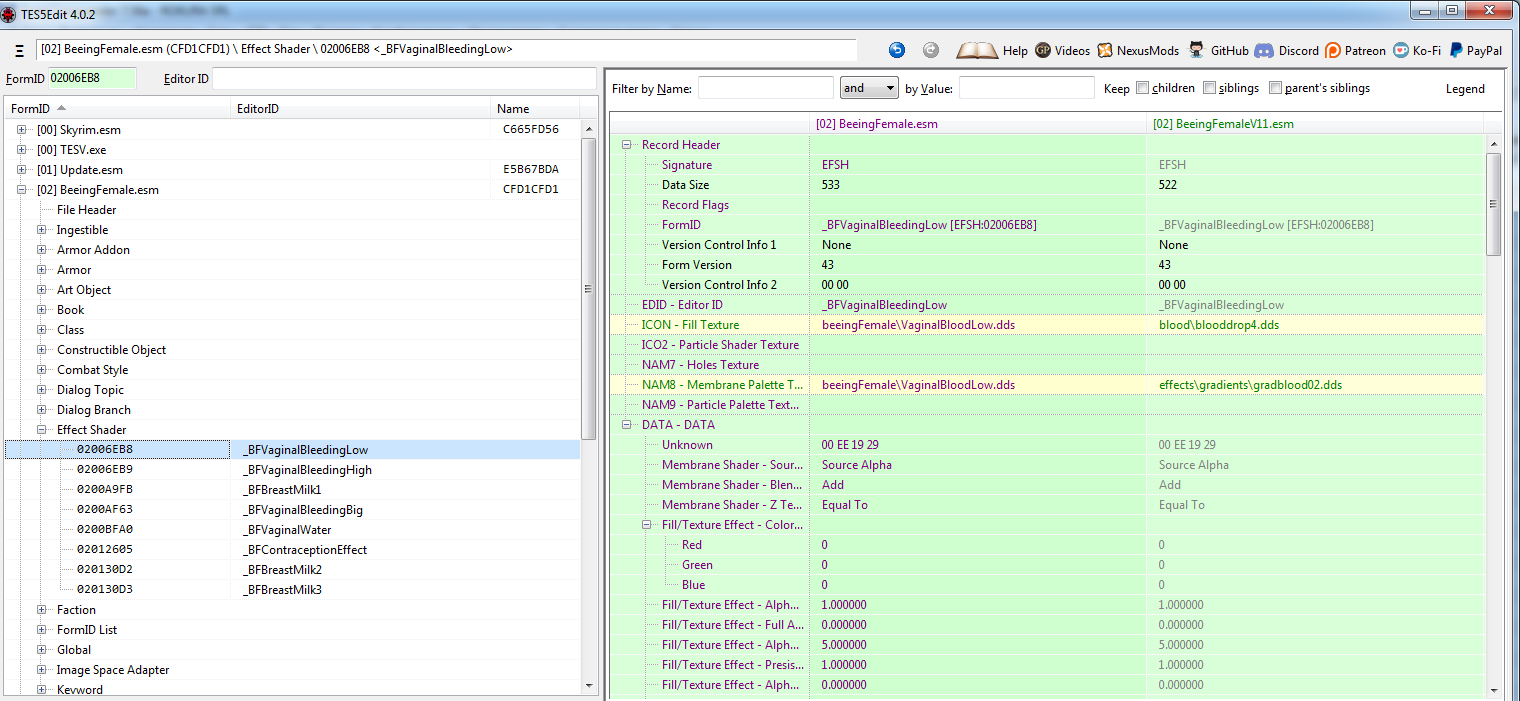Click Form Version row label
This screenshot has height=701, width=1520.
click(x=697, y=265)
